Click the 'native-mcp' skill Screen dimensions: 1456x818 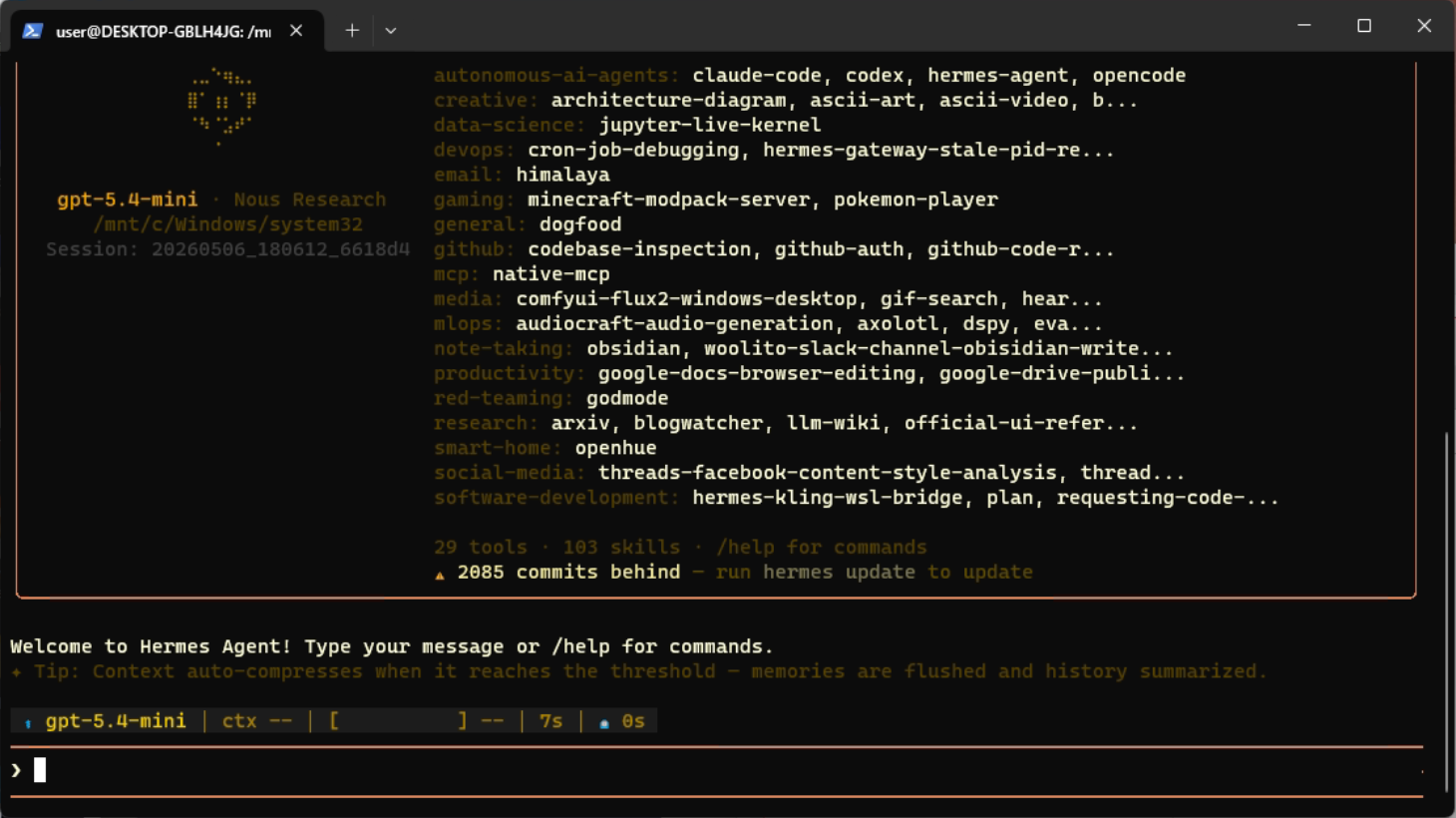(x=550, y=274)
